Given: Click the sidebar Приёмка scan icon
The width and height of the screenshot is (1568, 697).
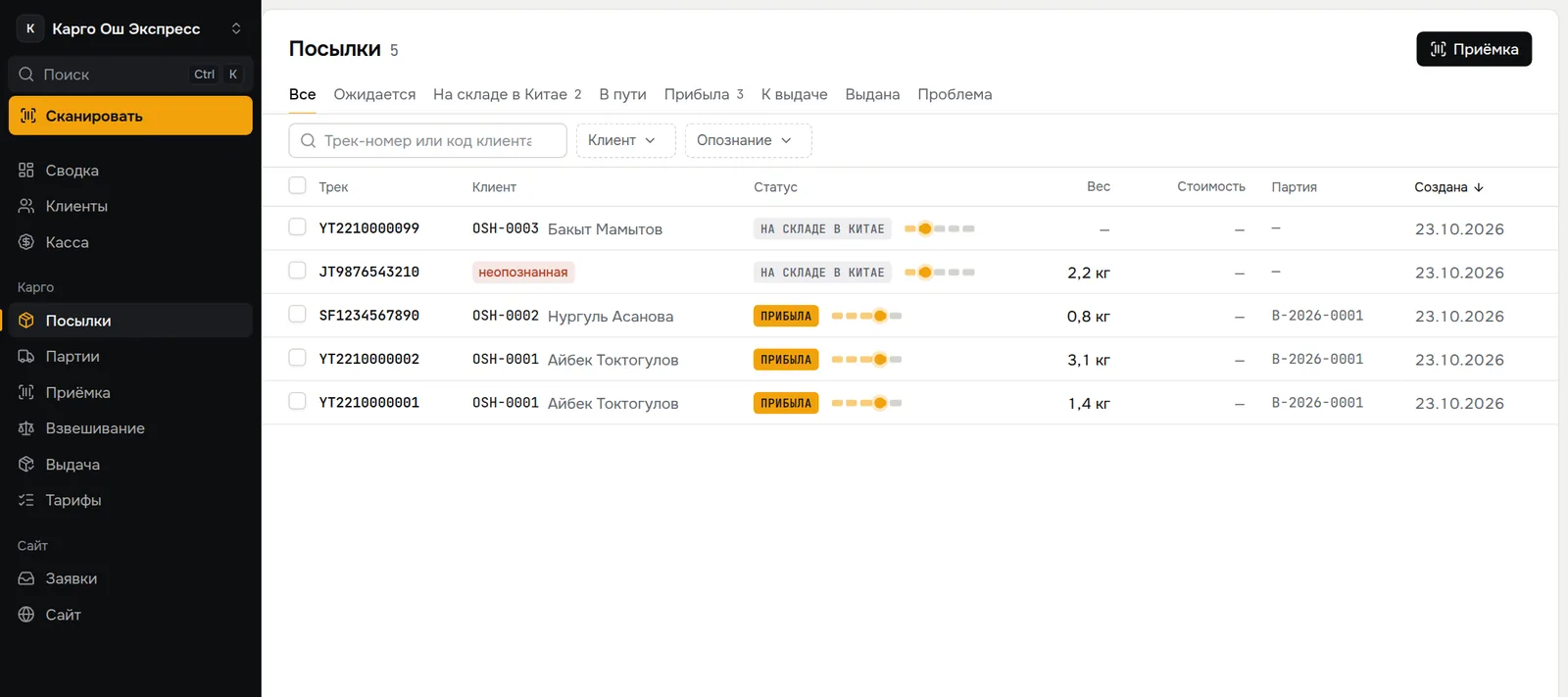Looking at the screenshot, I should click(26, 392).
